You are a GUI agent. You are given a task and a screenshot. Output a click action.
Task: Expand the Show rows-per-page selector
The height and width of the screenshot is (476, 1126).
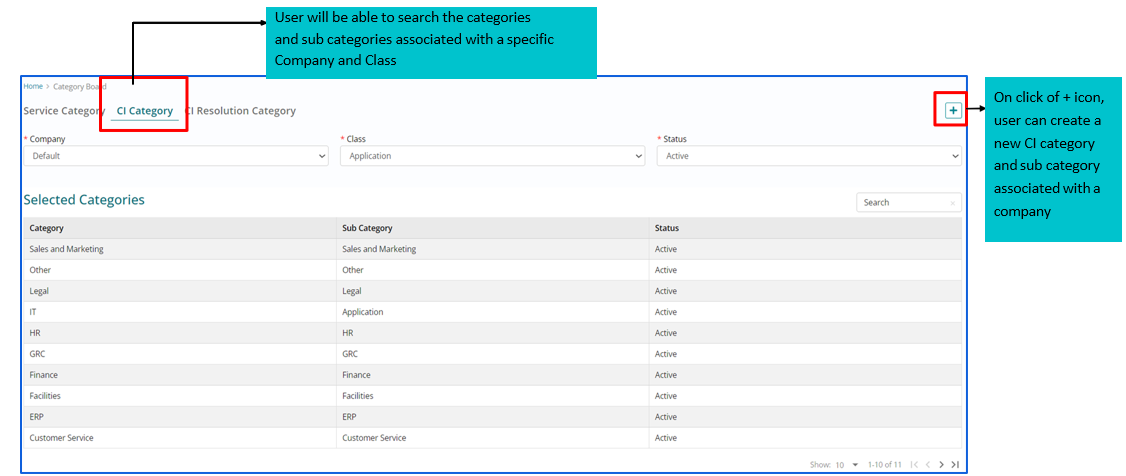(855, 464)
